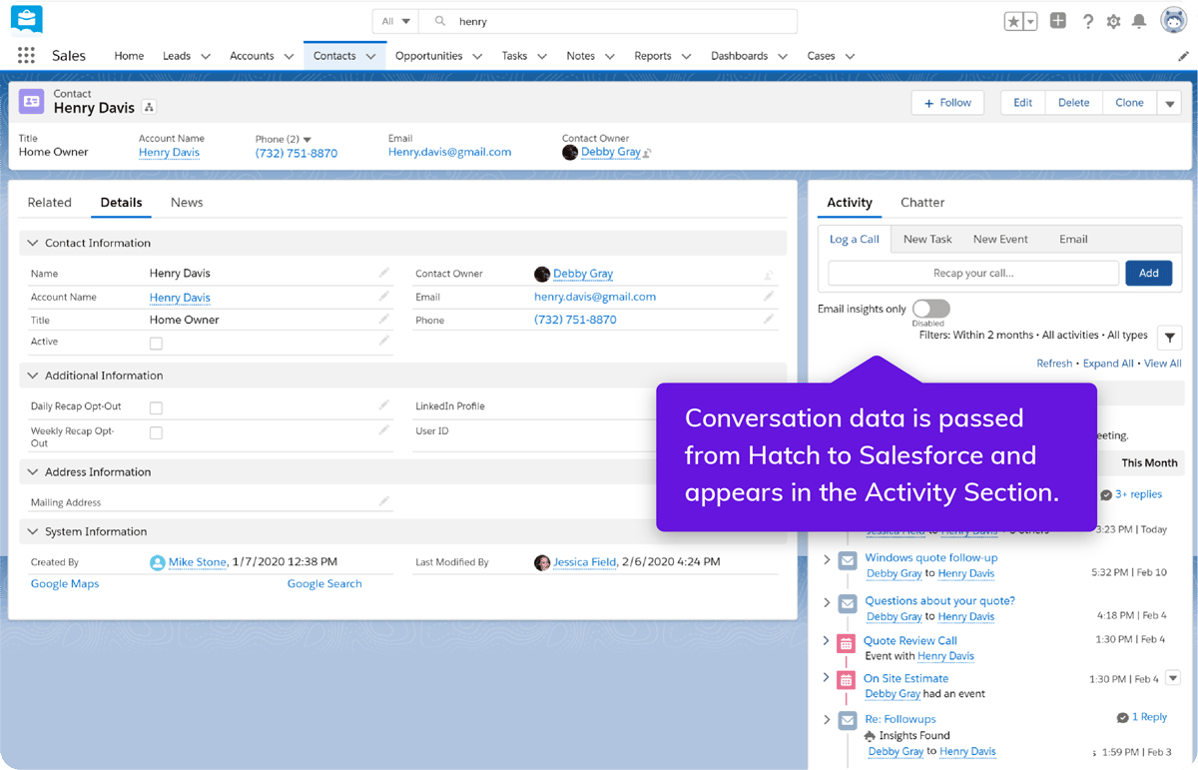Follow Henry Davis with the Follow button
Screen dimensions: 1198x770
(x=947, y=102)
